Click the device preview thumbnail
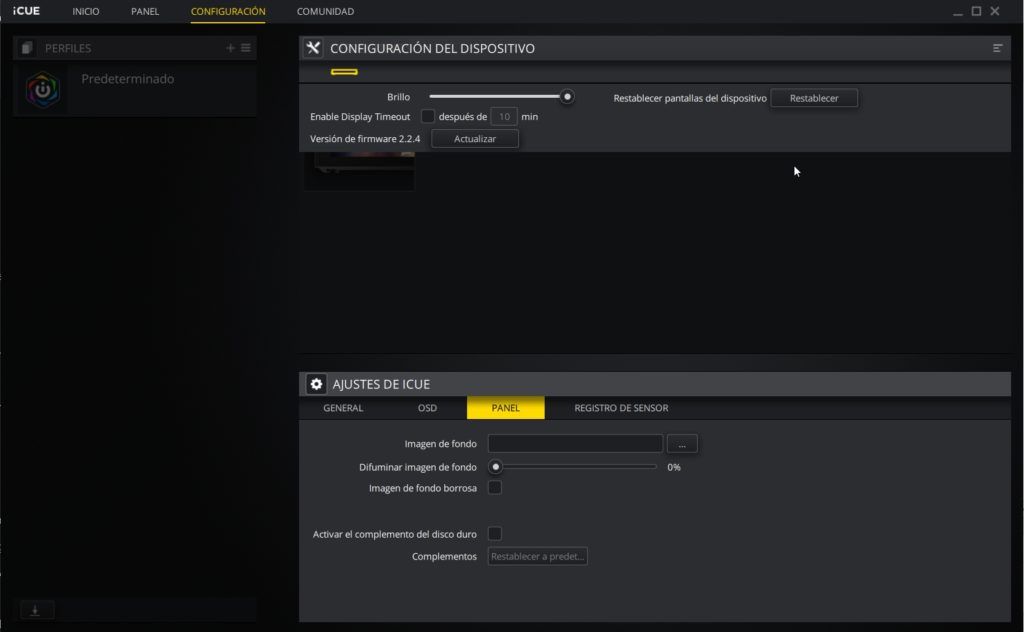1024x632 pixels. click(359, 170)
